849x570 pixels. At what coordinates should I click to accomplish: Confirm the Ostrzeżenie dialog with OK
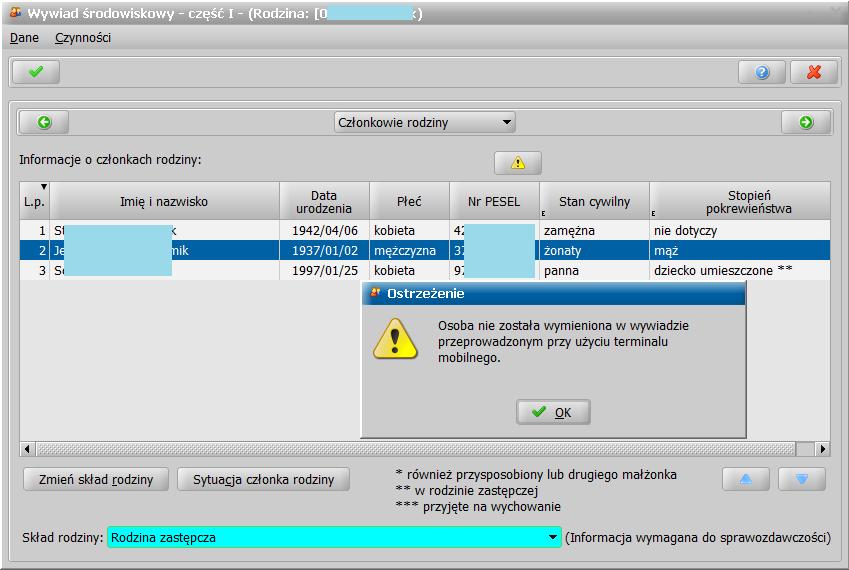[x=553, y=412]
